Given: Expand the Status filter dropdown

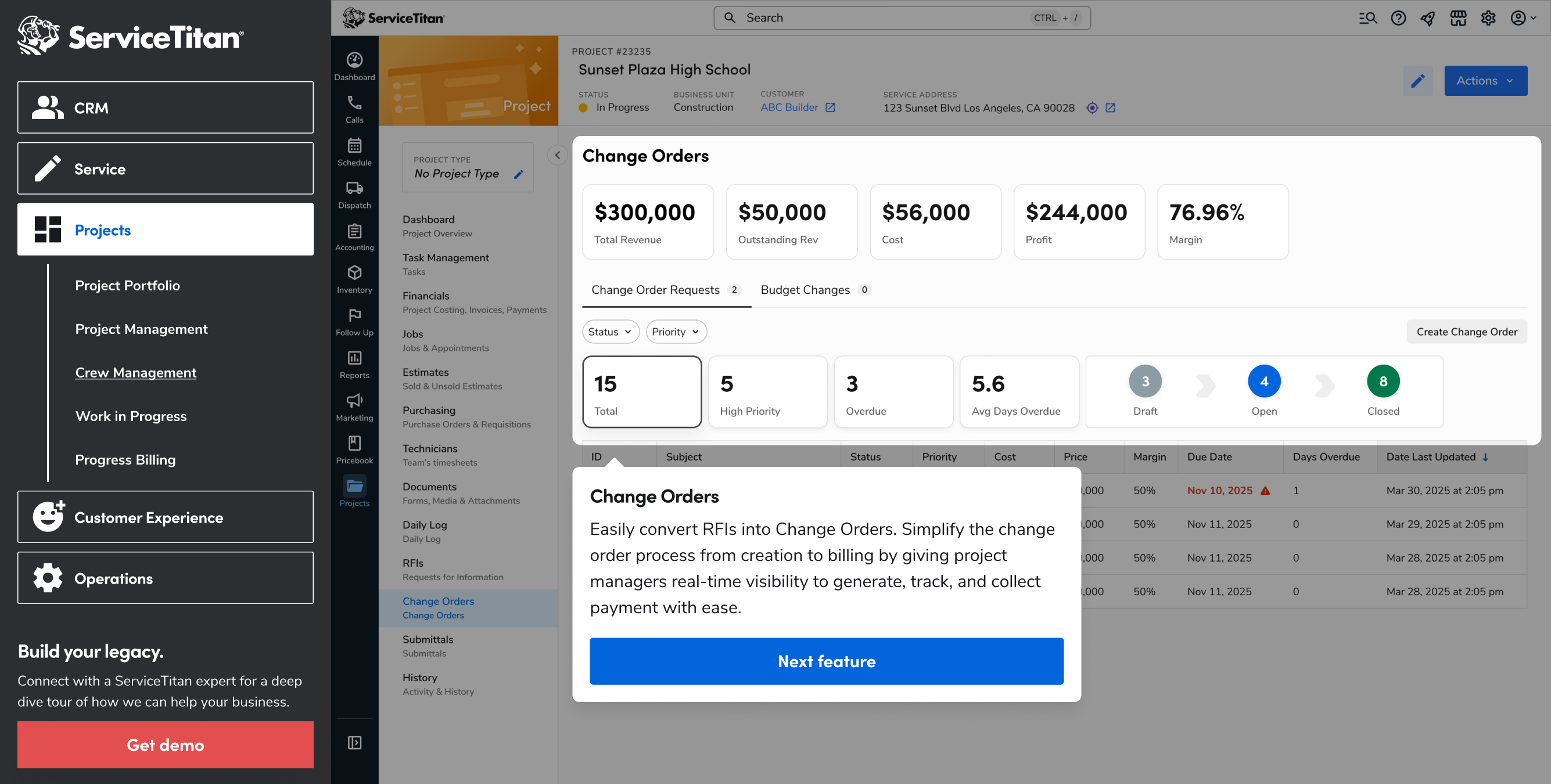Looking at the screenshot, I should (610, 332).
